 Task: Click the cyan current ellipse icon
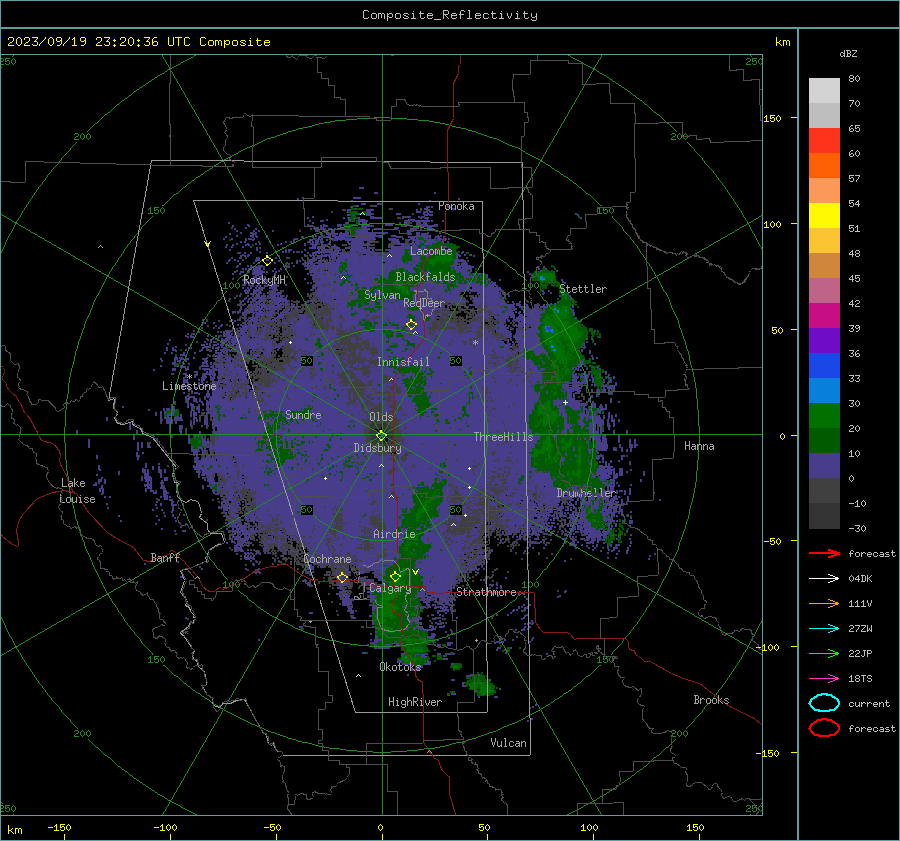point(824,703)
